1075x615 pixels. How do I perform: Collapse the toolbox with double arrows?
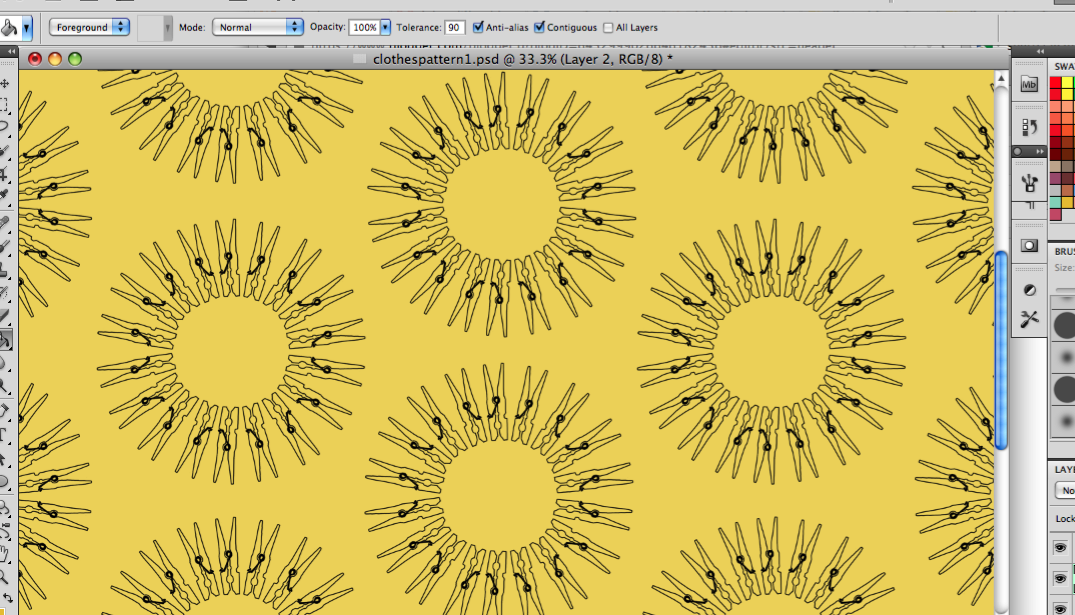coord(10,51)
